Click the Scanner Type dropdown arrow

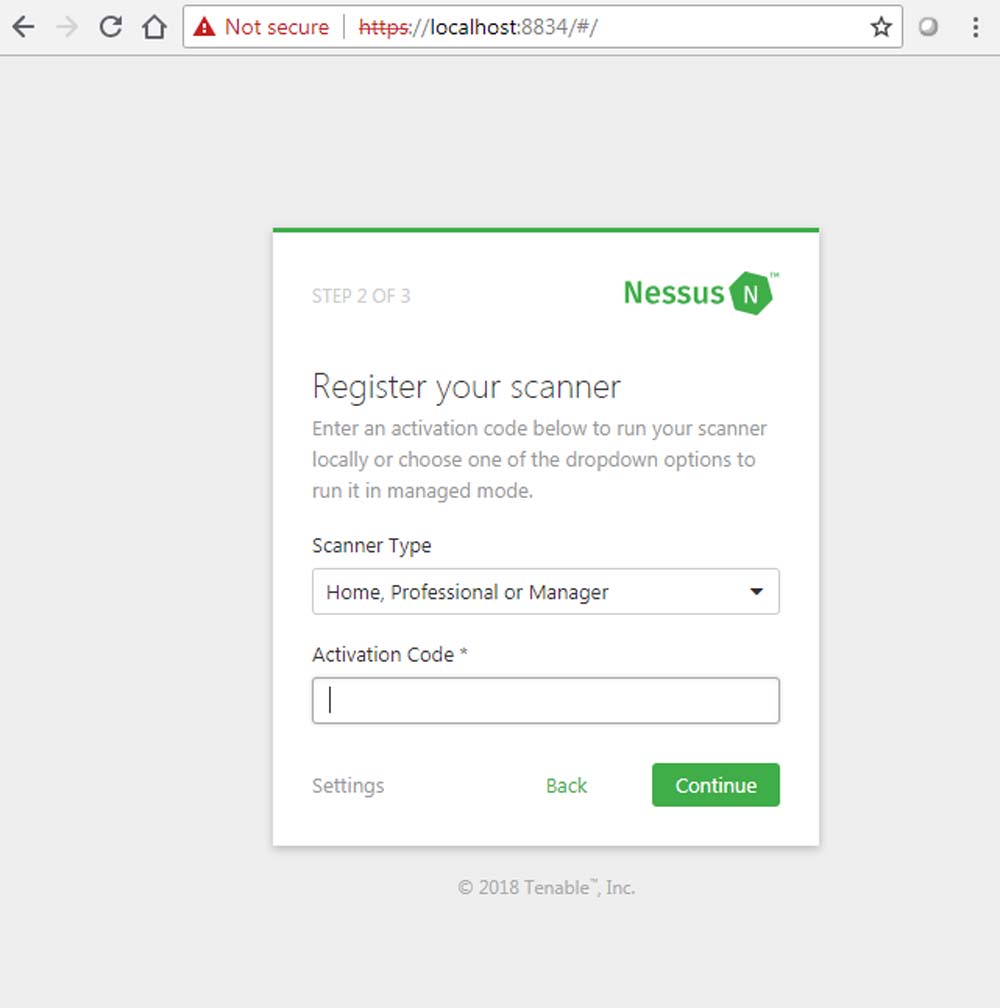757,592
